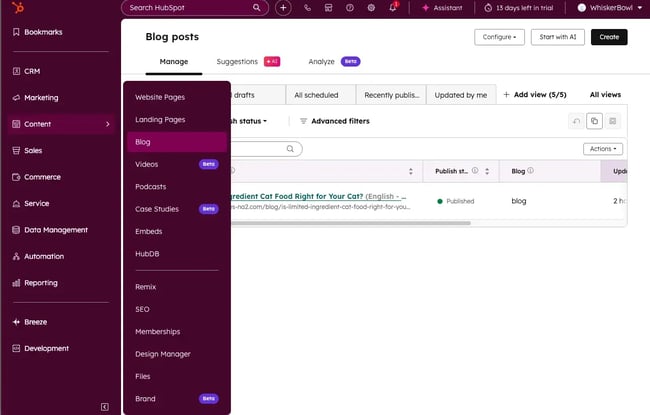Click the undo view changes icon
The width and height of the screenshot is (650, 415).
tap(576, 121)
